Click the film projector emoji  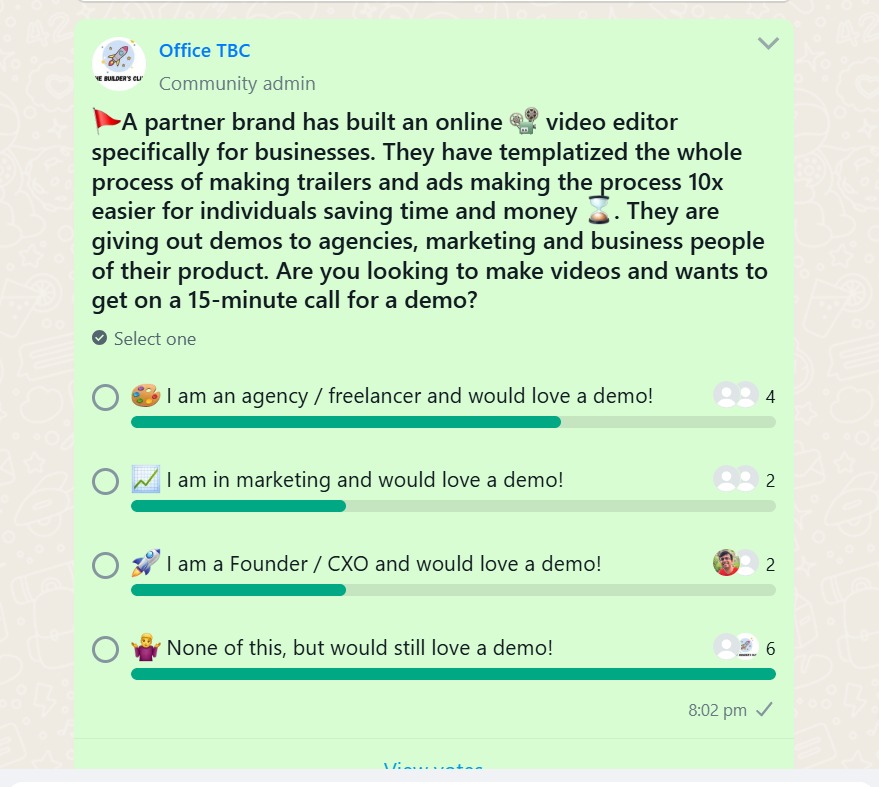pyautogui.click(x=524, y=121)
